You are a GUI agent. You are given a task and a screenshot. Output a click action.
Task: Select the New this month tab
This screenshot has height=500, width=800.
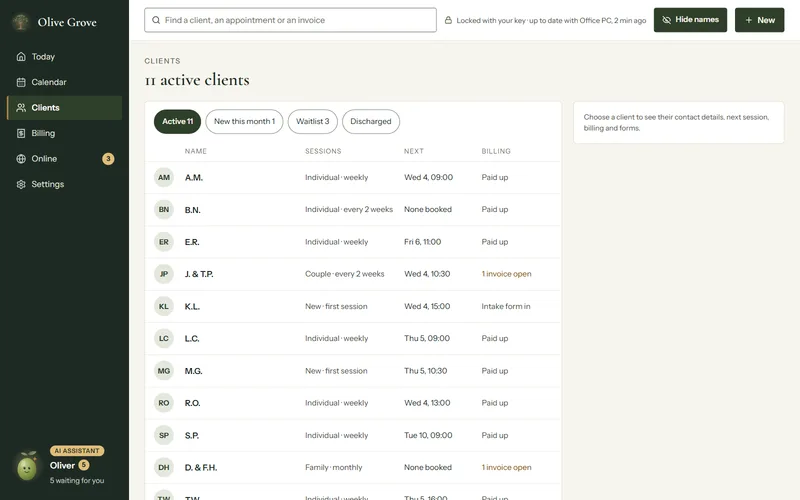[244, 121]
